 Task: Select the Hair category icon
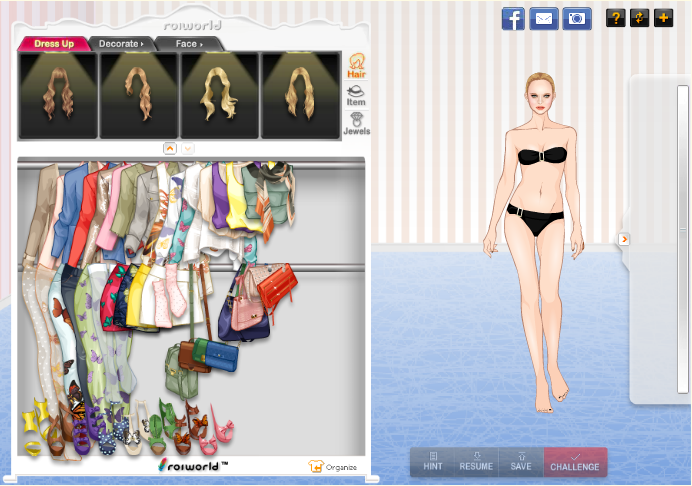click(355, 67)
